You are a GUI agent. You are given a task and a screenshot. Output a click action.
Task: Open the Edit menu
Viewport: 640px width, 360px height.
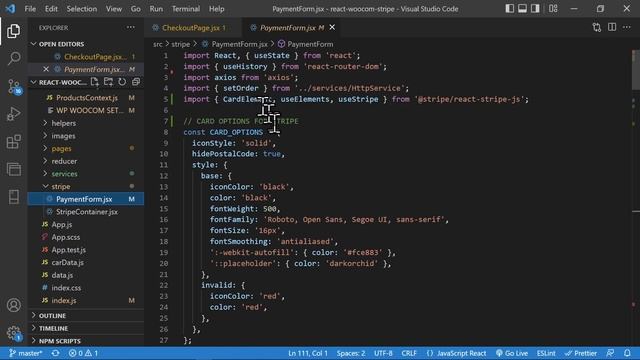[51, 9]
